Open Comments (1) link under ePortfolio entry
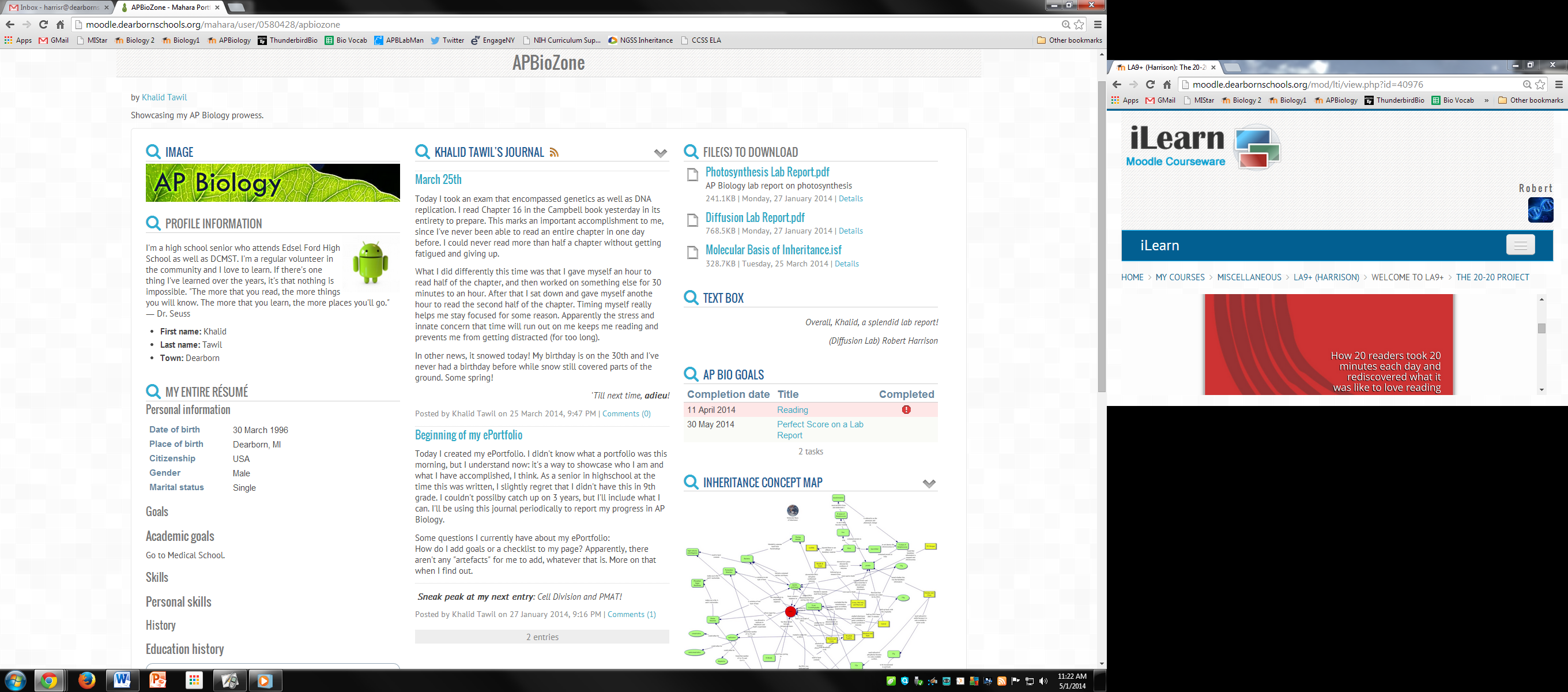Screen dimensions: 1568x692 click(631, 614)
